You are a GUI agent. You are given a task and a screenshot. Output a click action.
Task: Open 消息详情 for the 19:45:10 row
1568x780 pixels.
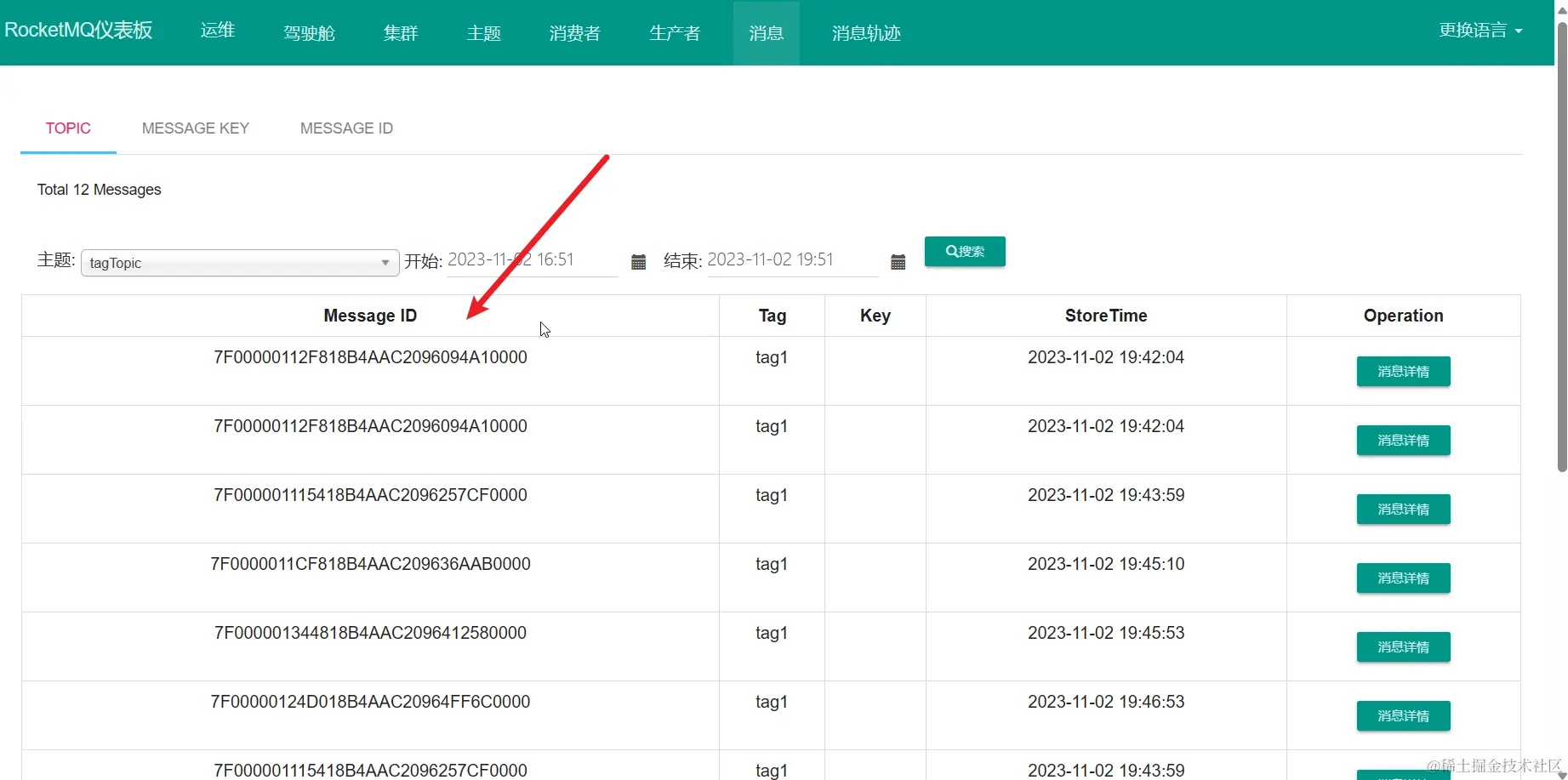pos(1403,578)
